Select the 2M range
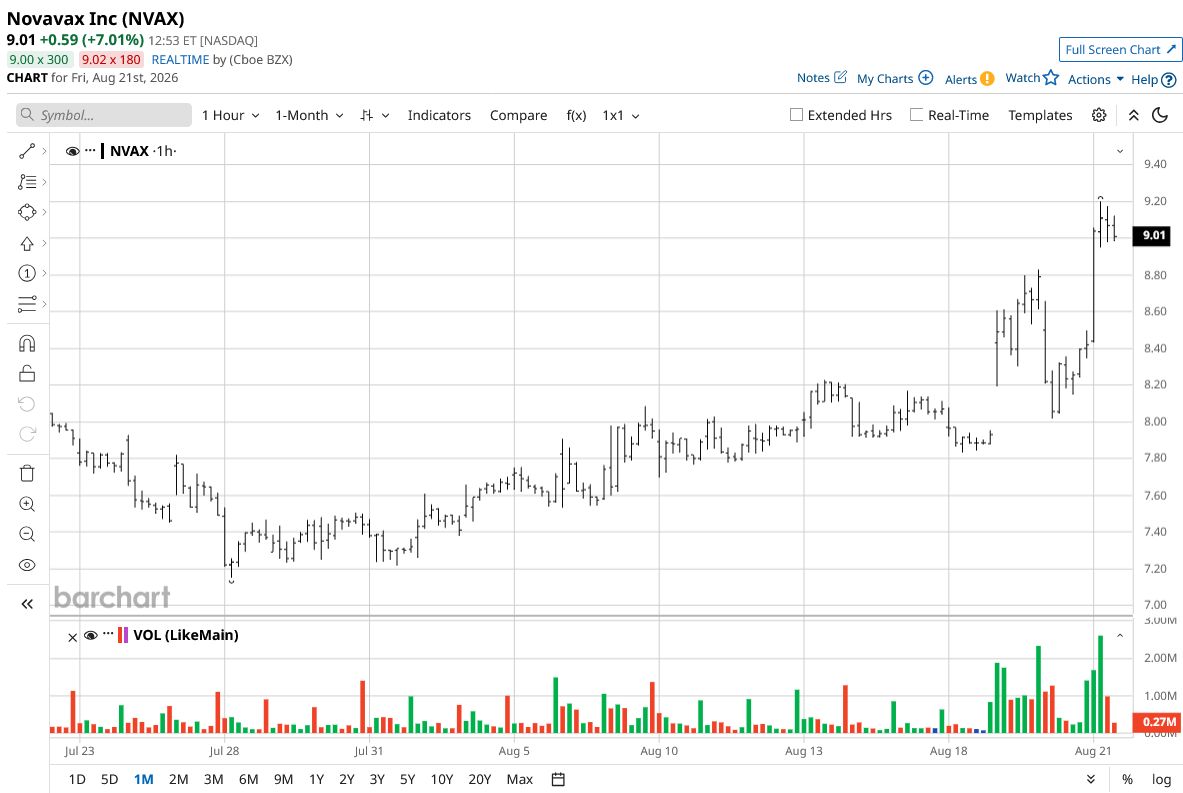The height and width of the screenshot is (793, 1183). tap(179, 779)
